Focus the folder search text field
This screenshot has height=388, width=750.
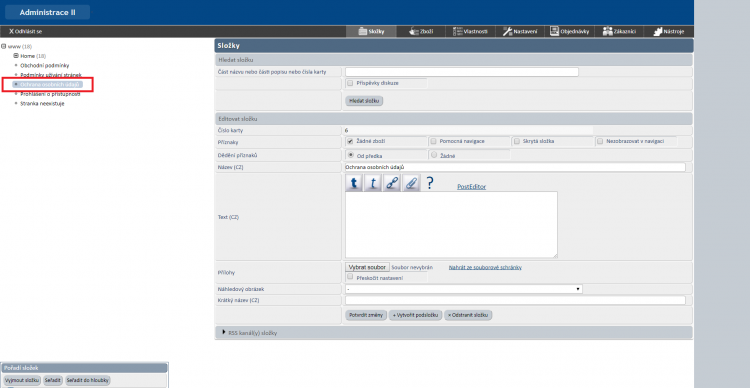point(462,72)
